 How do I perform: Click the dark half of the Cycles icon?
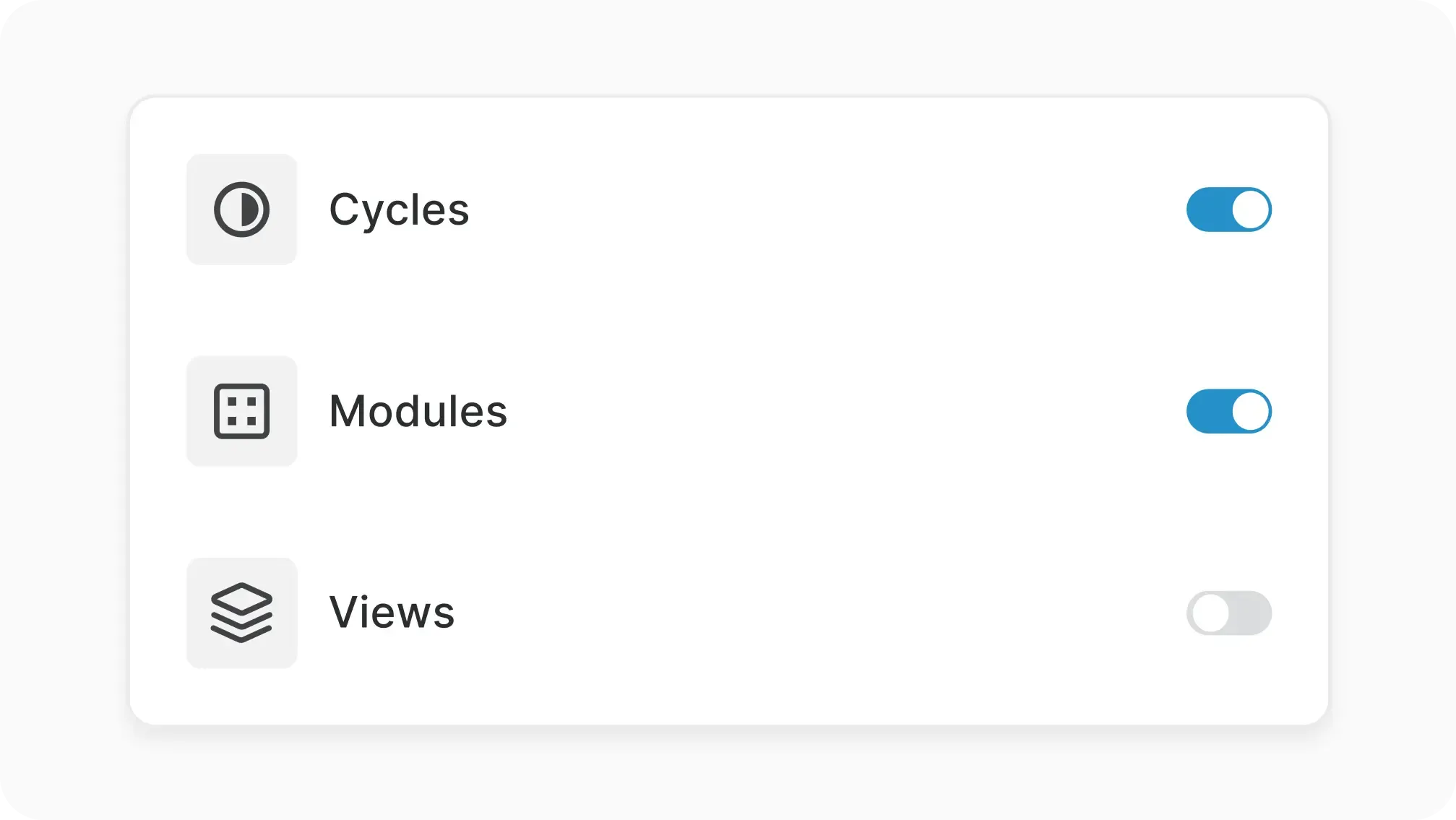tap(250, 210)
